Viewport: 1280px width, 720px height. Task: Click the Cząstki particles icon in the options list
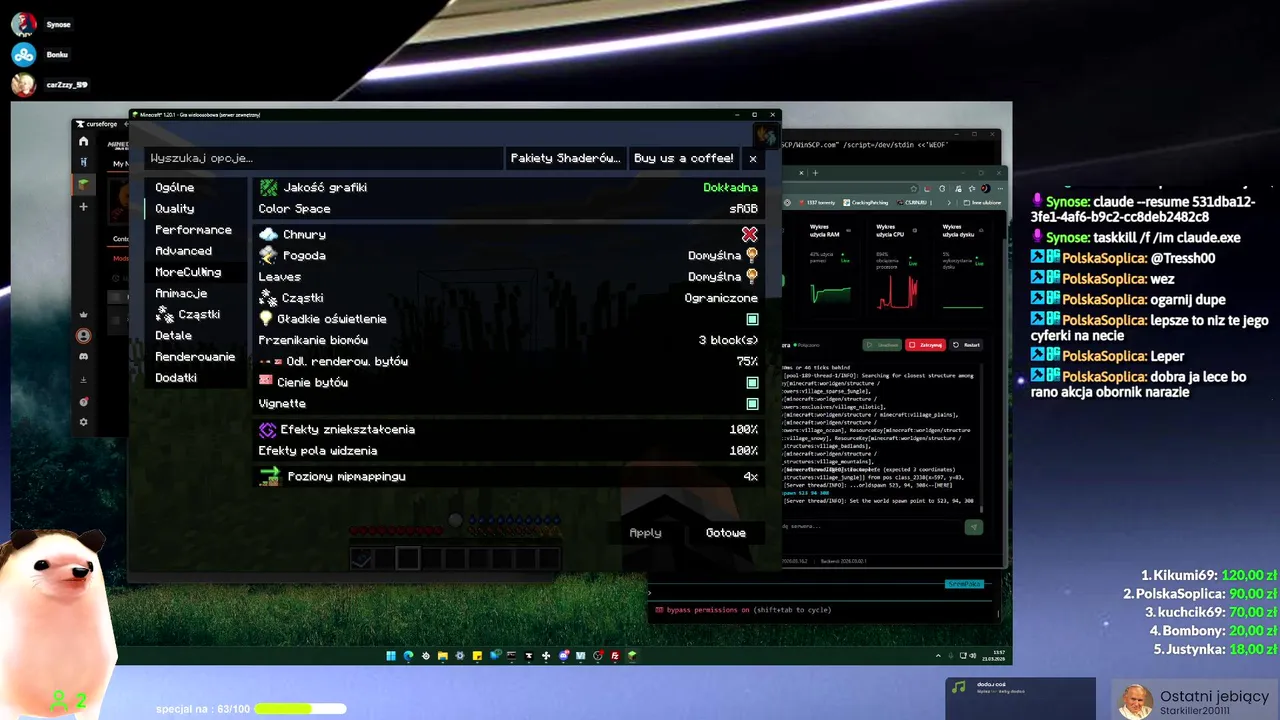click(x=267, y=298)
